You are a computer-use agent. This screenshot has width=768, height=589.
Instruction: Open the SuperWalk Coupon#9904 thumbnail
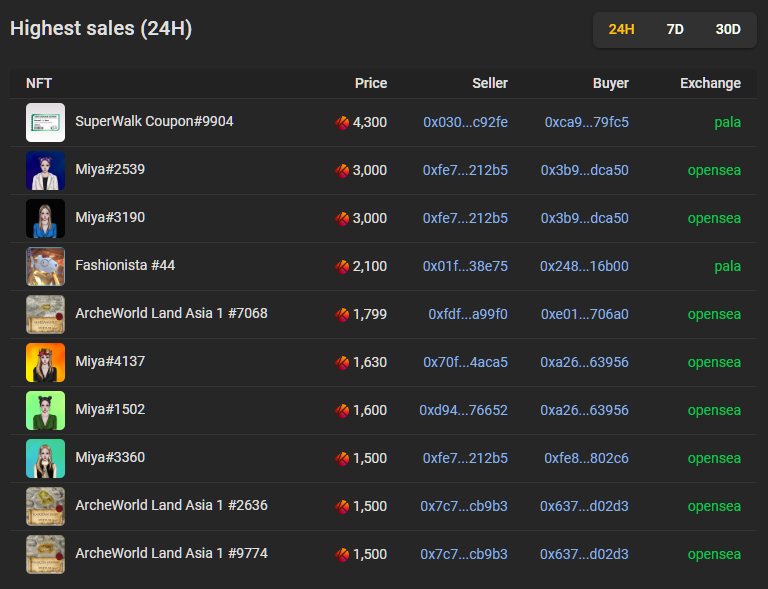46,122
